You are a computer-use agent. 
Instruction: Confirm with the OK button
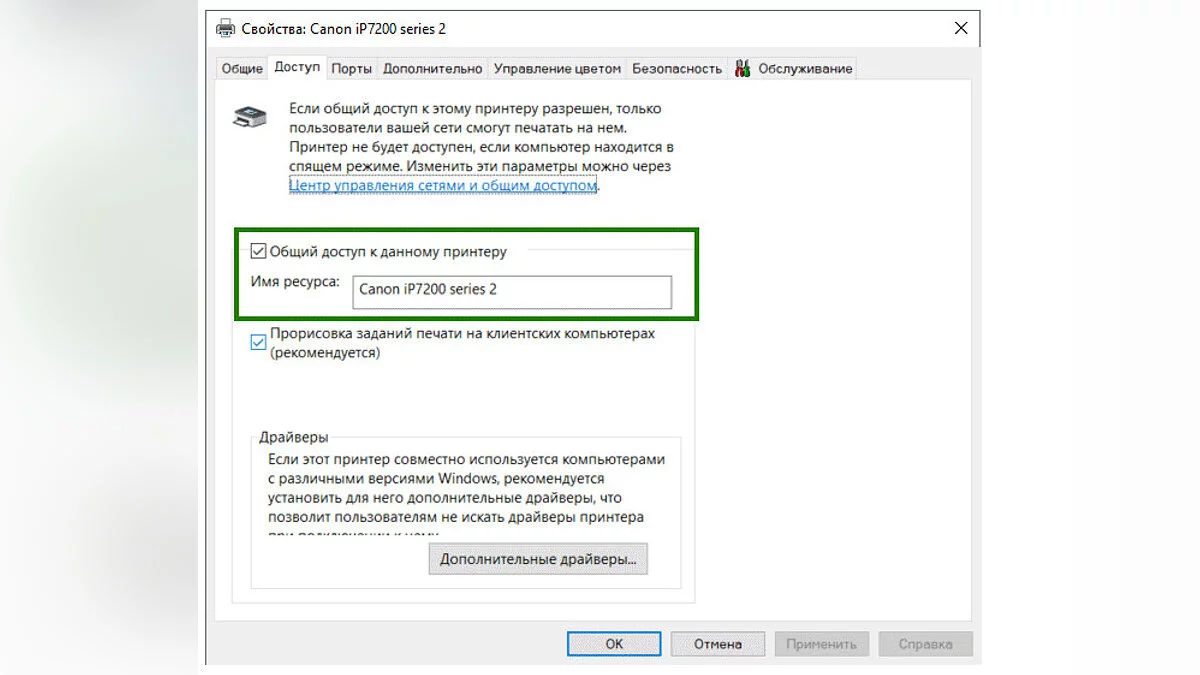(614, 644)
